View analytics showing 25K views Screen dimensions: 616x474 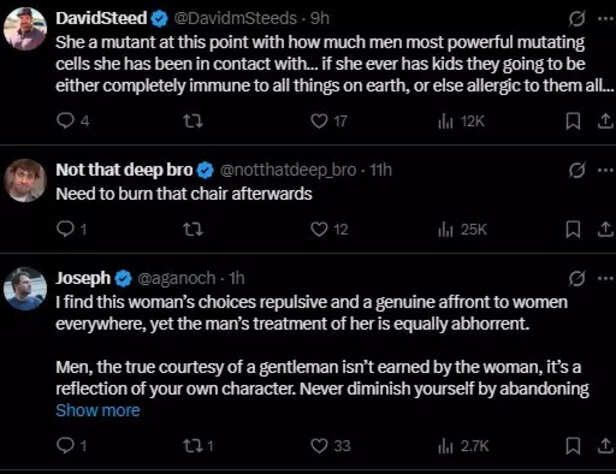click(461, 229)
